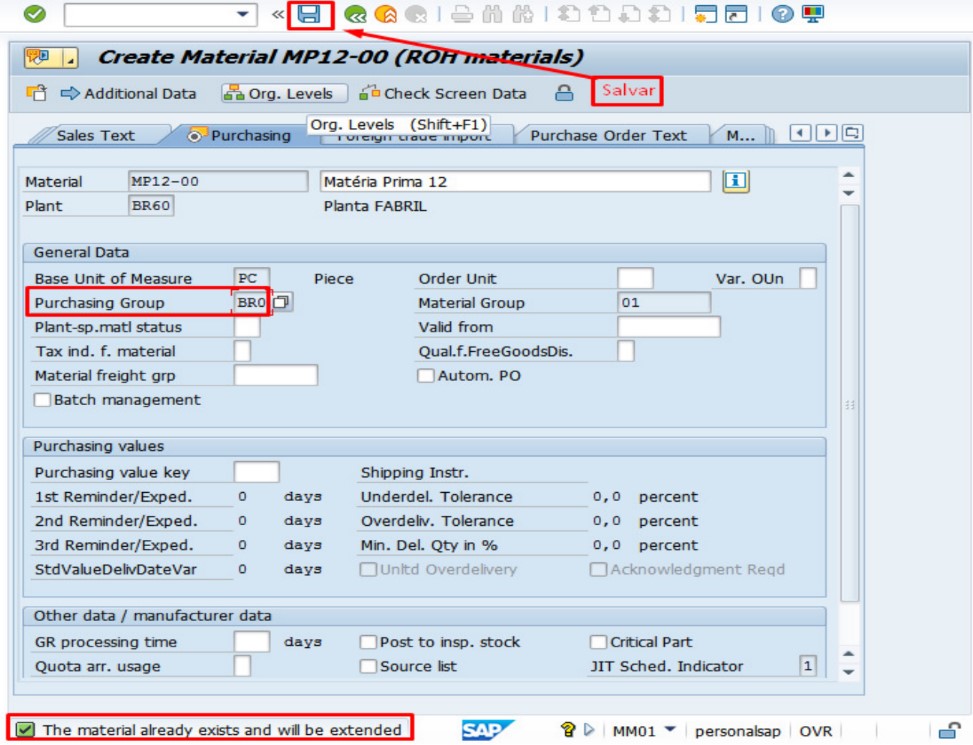Click the top scroll up arrow
This screenshot has height=745, width=973.
coord(849,175)
